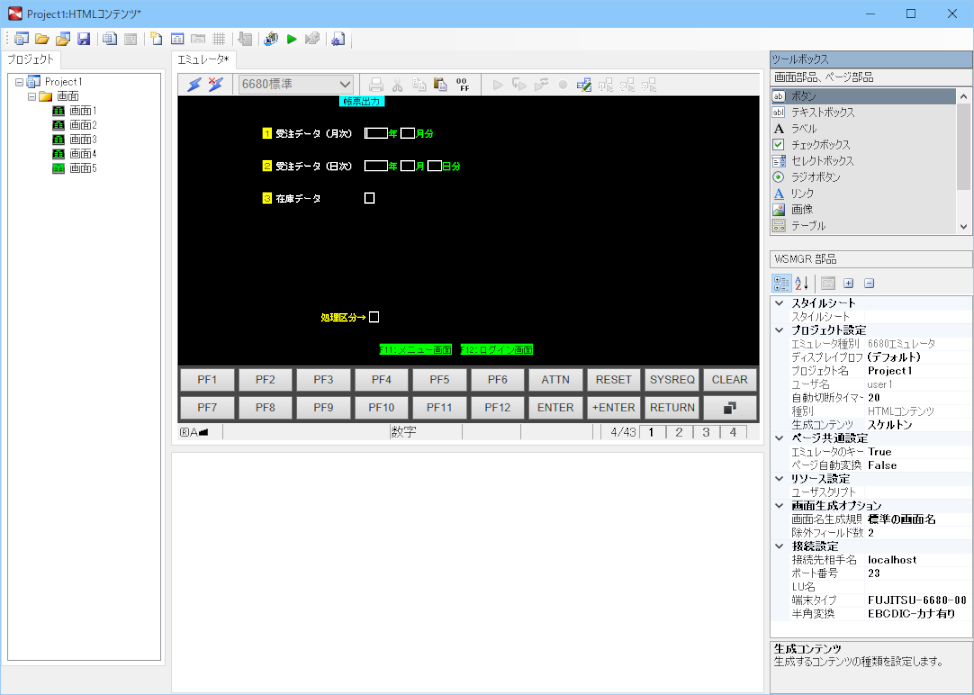Click the 処理区分 input field

click(374, 317)
